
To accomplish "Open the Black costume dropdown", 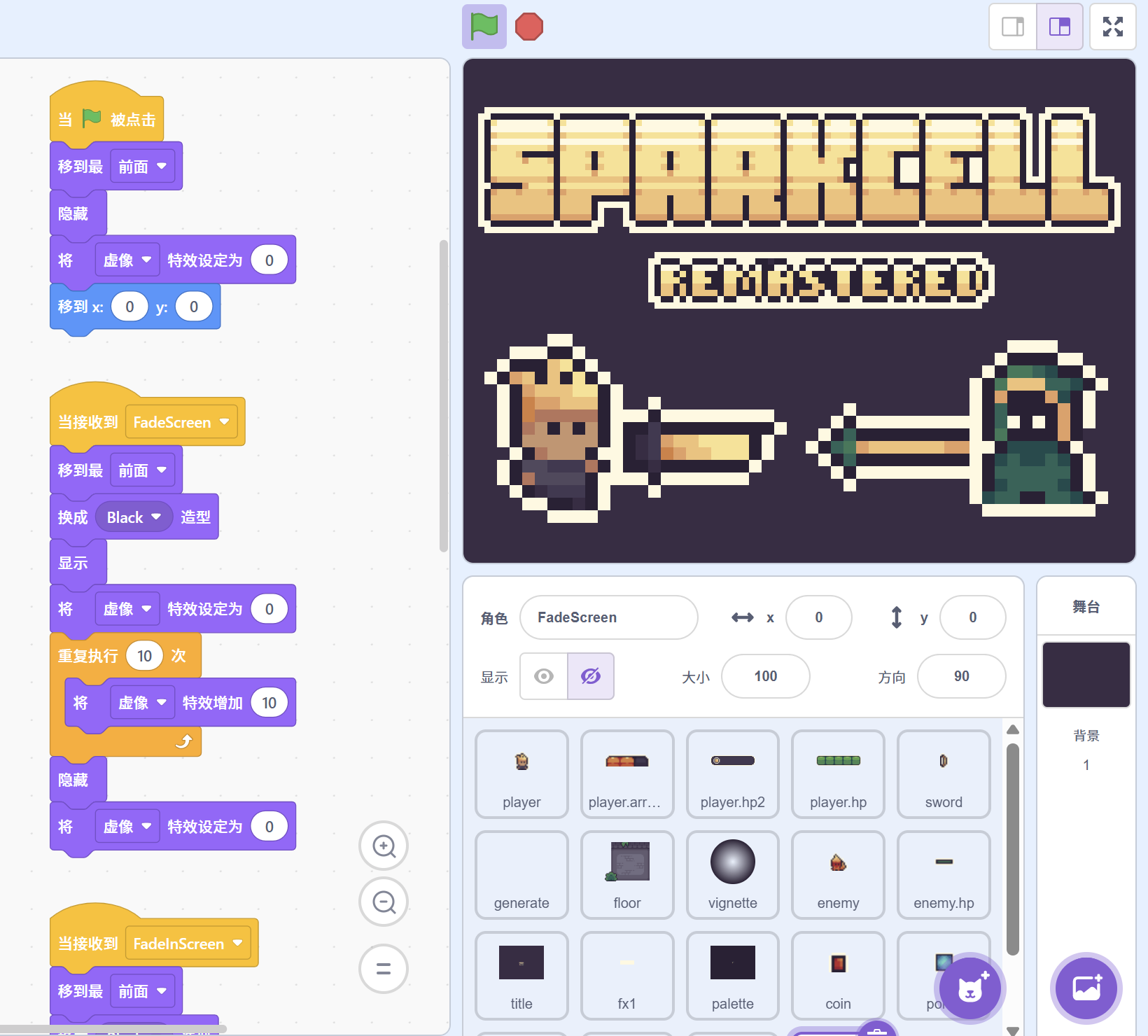I will tap(134, 517).
